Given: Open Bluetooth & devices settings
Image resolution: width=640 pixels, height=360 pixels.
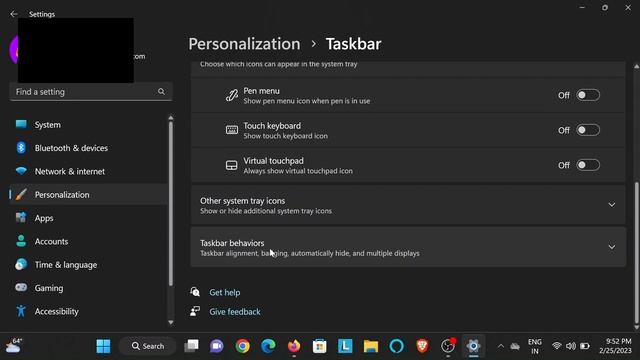Looking at the screenshot, I should [88, 148].
